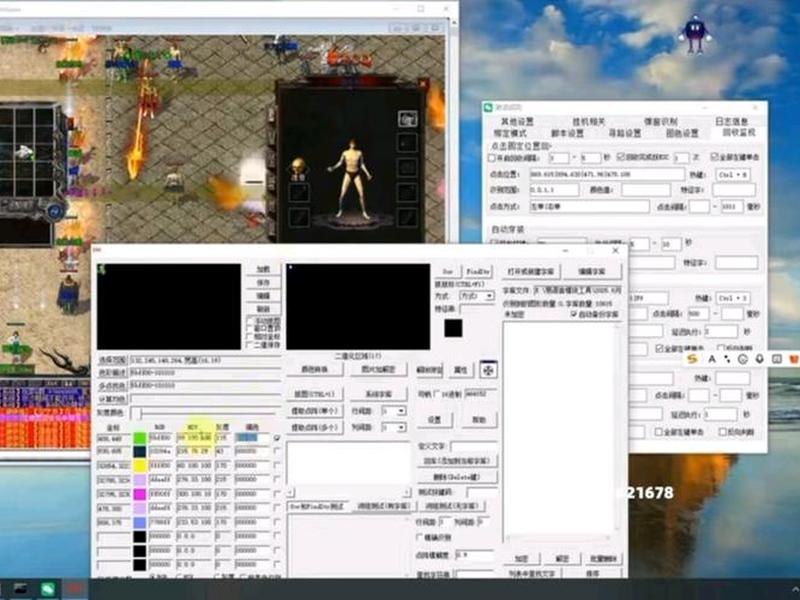Image resolution: width=800 pixels, height=600 pixels.
Task: Open the dark window icon at the taskbar's left
Action: 21,590
